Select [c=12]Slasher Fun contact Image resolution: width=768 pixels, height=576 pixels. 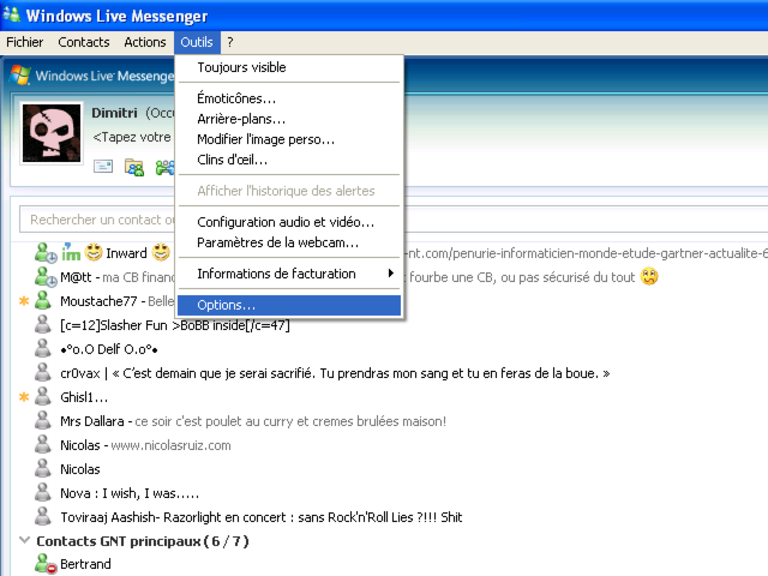point(175,325)
